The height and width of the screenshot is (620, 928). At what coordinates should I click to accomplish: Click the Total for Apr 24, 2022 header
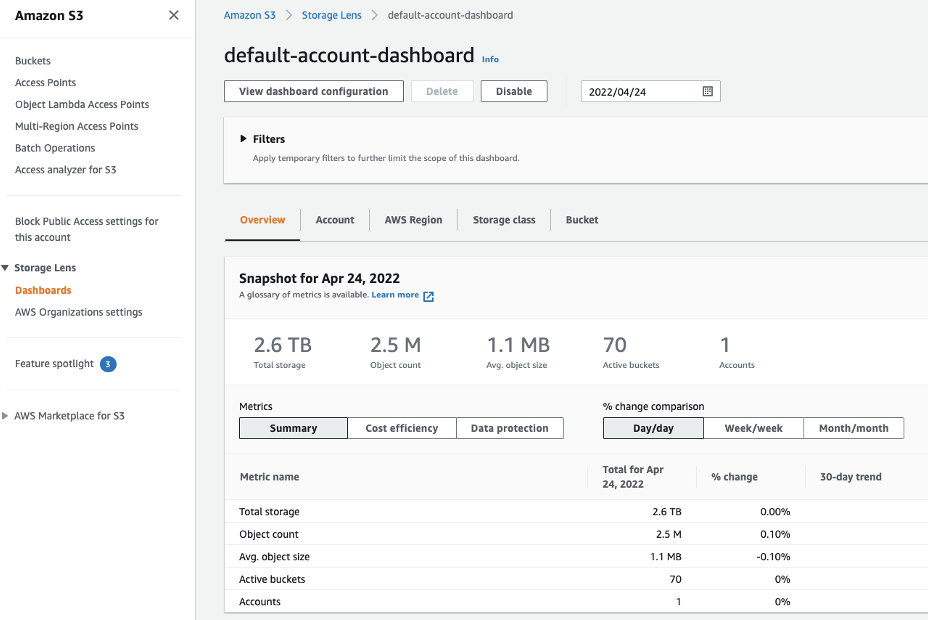pos(633,477)
